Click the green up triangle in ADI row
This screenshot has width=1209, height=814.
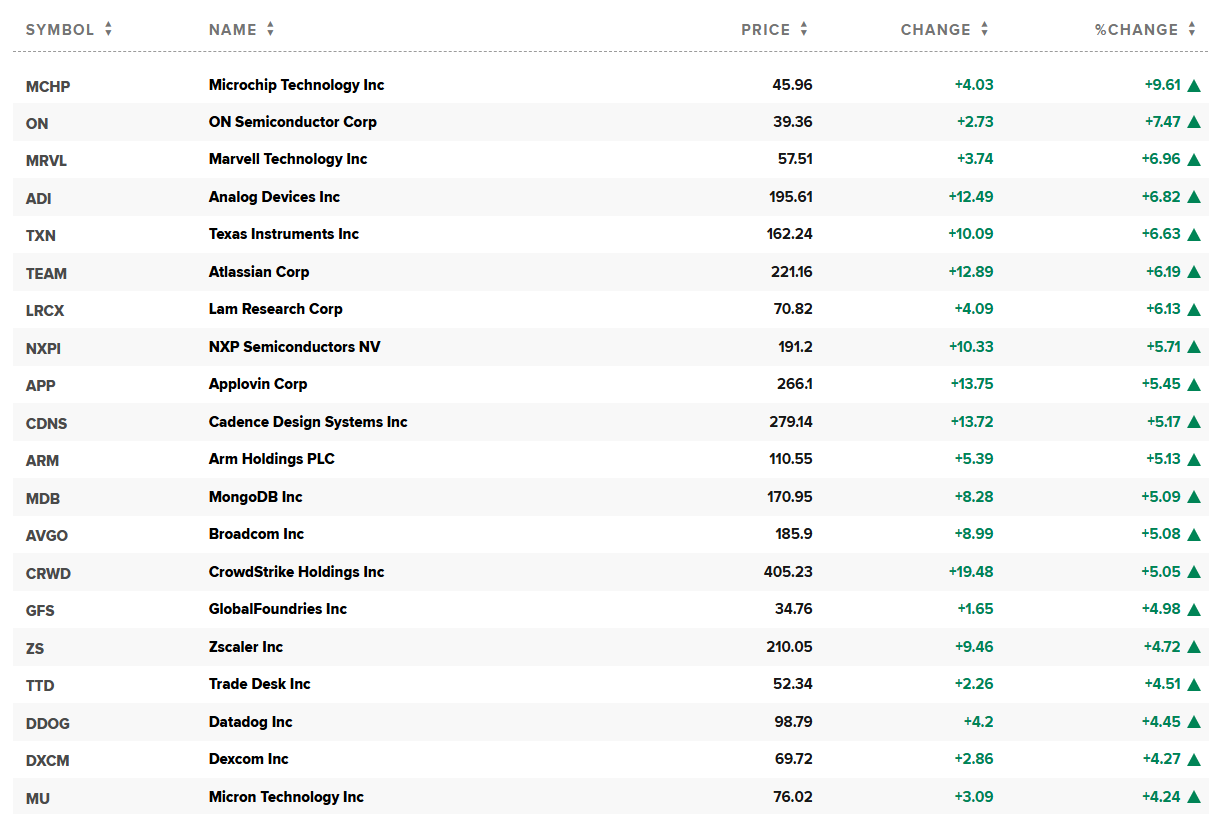coord(1193,197)
